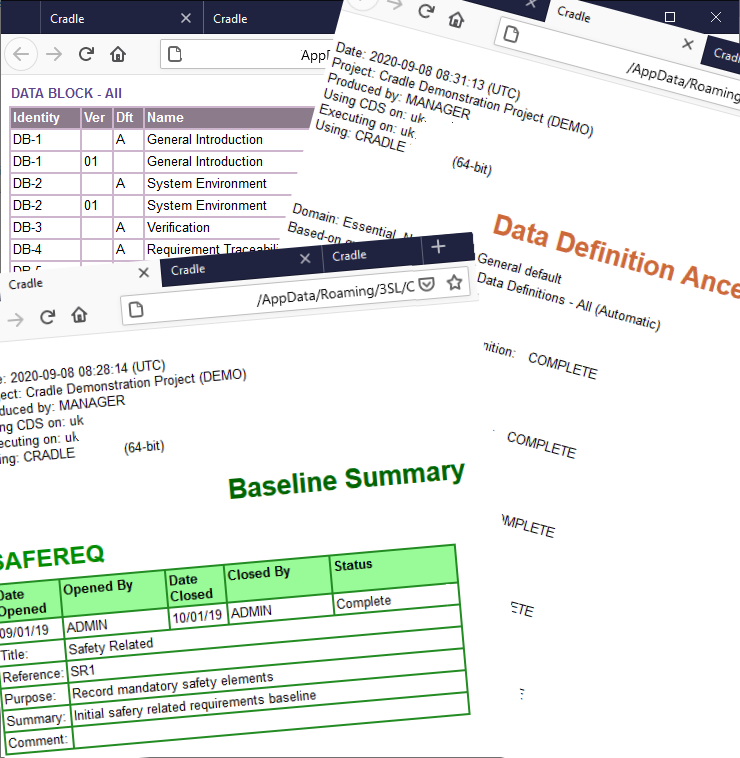
Task: Save Baseline Summary page to Pocket
Action: click(x=426, y=285)
